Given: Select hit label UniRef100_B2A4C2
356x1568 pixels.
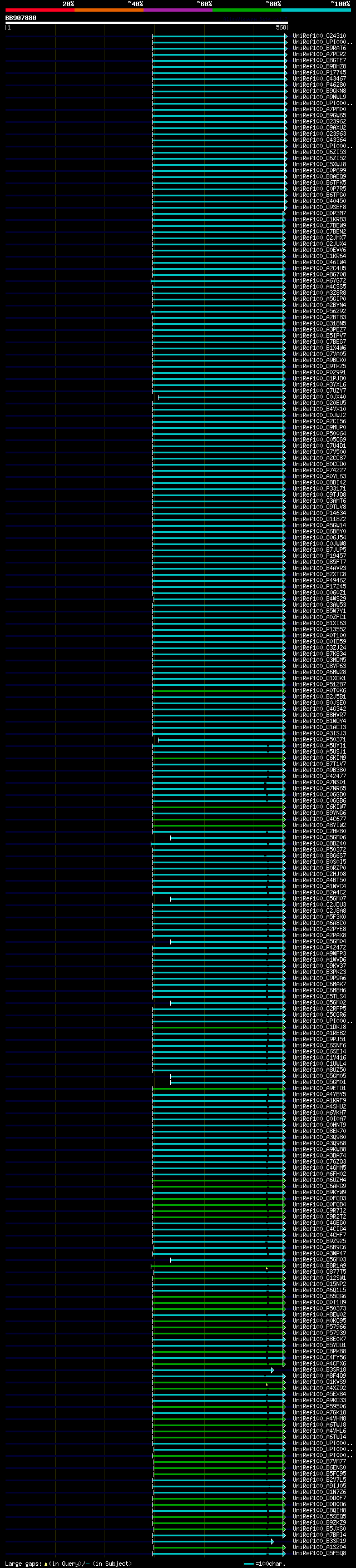Looking at the screenshot, I should coord(319,892).
